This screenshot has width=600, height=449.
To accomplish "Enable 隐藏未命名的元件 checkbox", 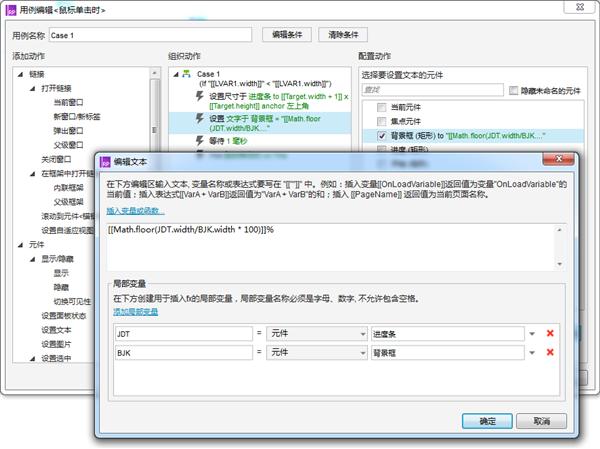I will (514, 90).
